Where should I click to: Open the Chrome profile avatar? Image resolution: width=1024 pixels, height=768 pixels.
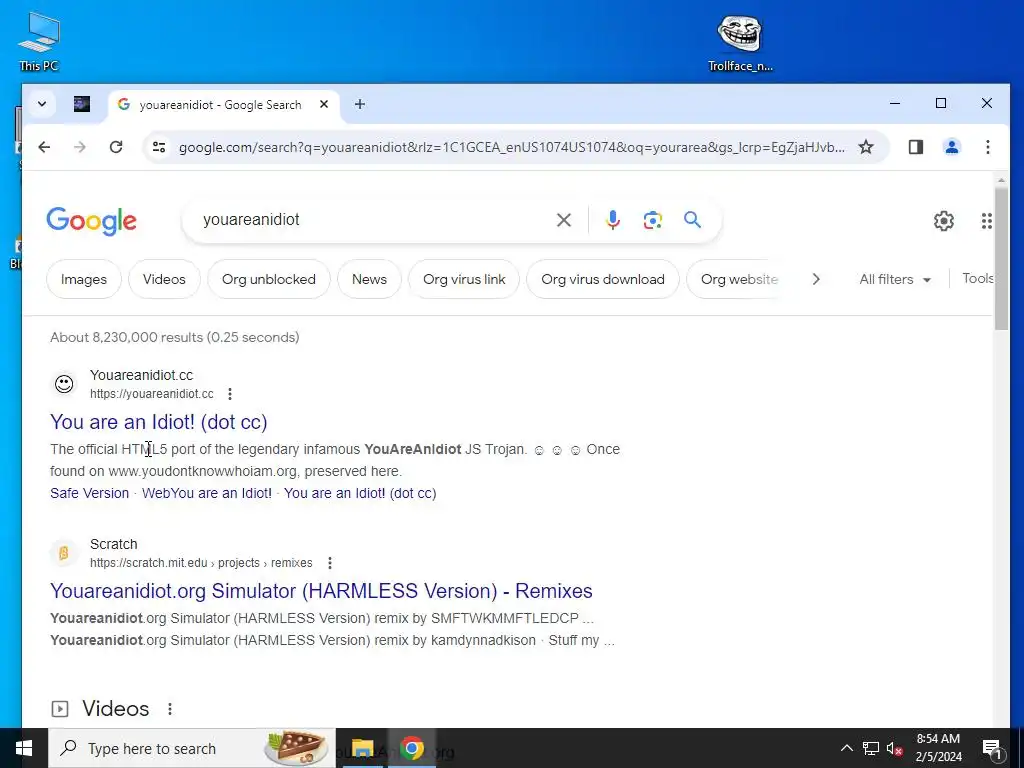(952, 147)
